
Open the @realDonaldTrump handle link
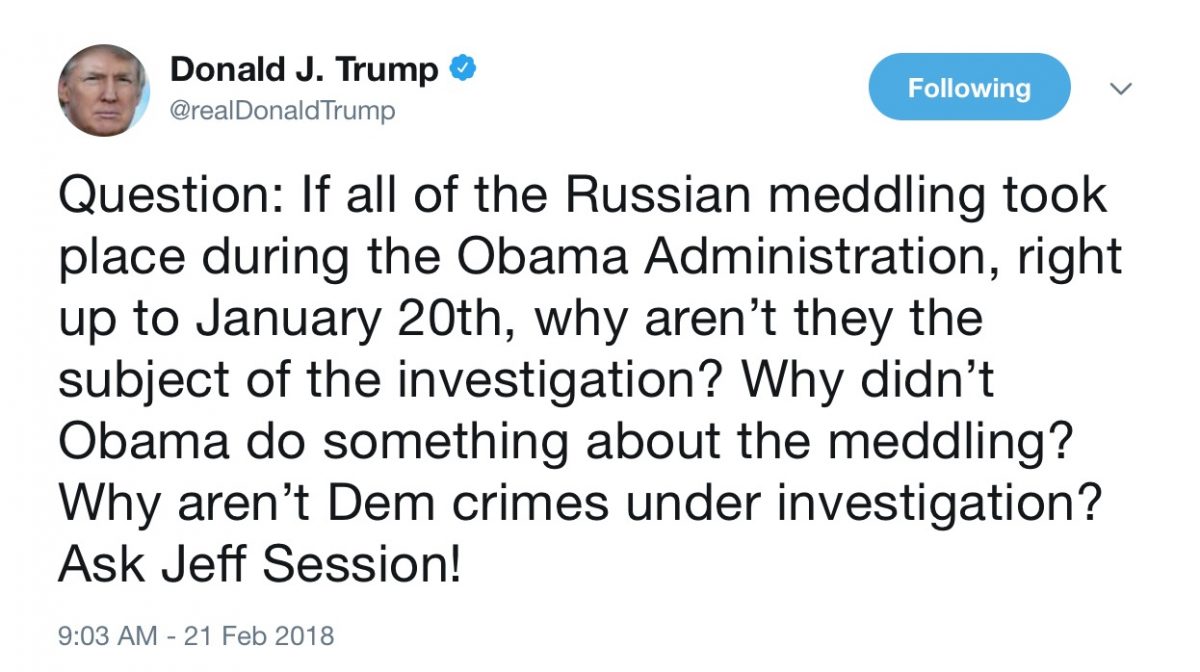[x=283, y=110]
